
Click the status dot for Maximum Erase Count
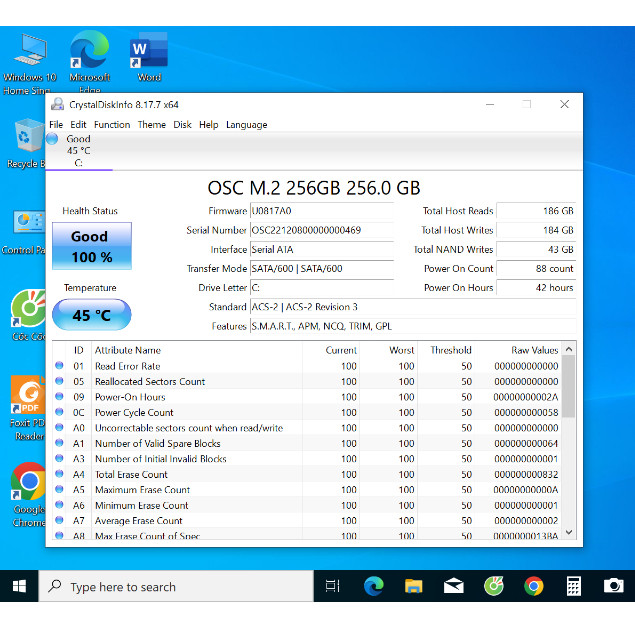59,489
